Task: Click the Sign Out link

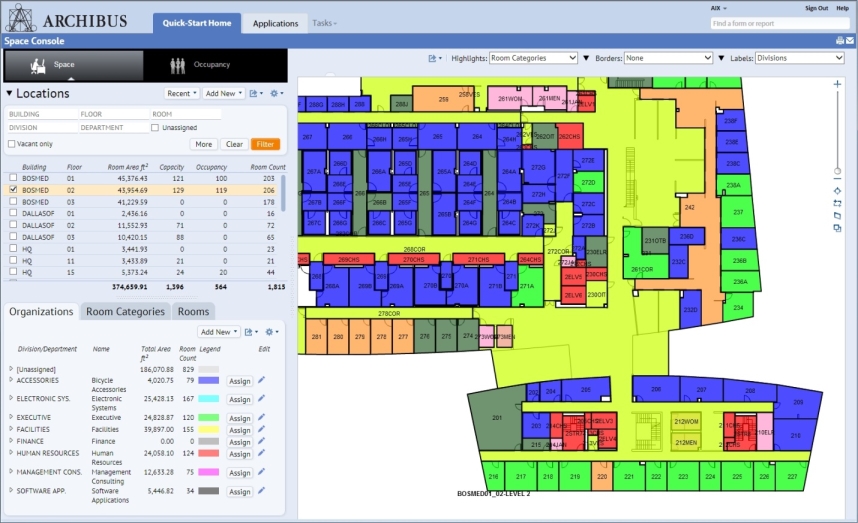Action: pos(816,8)
